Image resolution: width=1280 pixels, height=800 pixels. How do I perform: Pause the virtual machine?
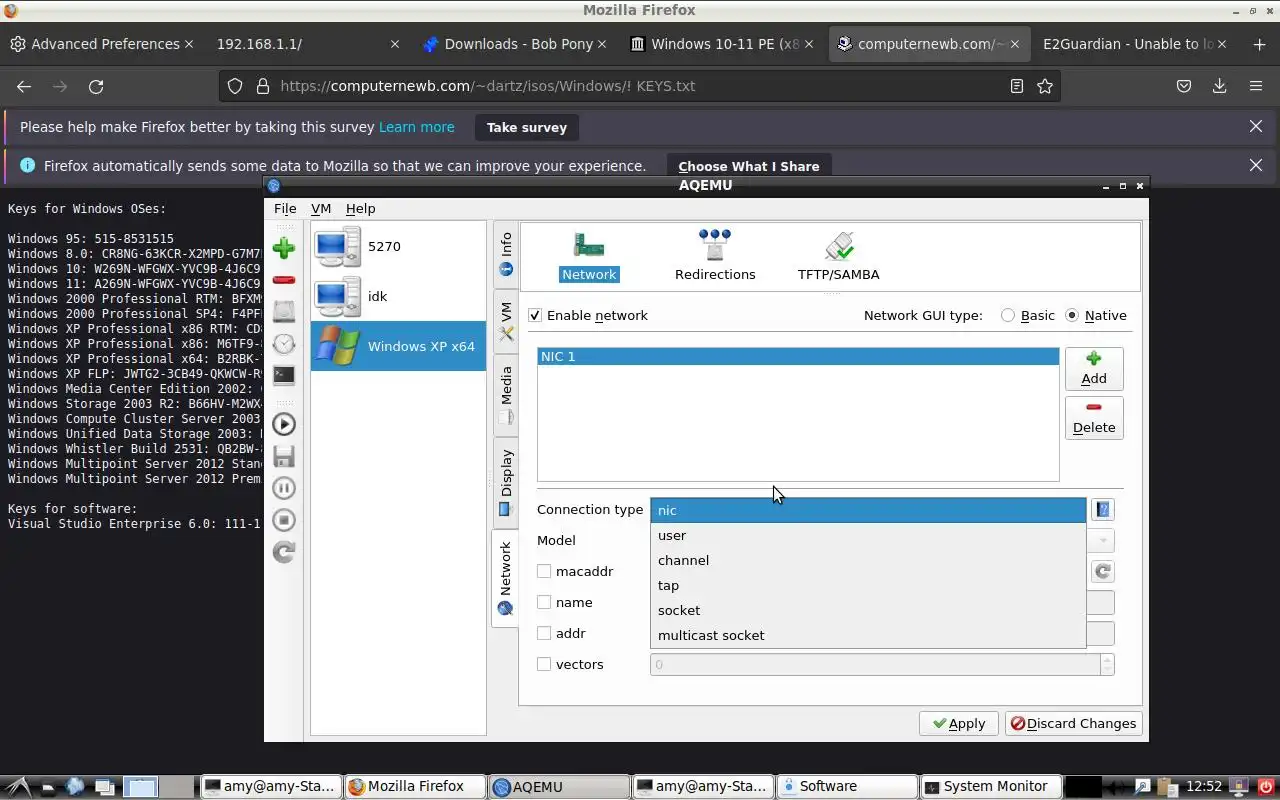(284, 488)
